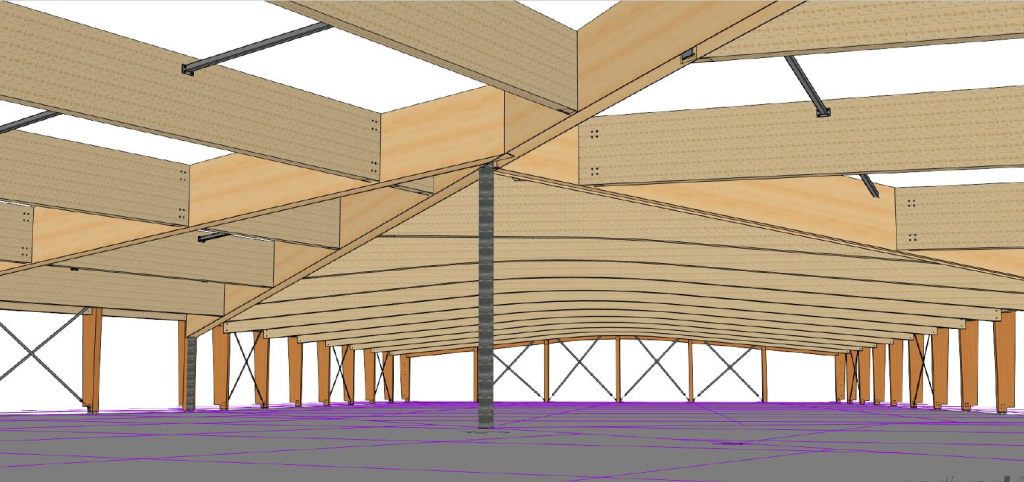This screenshot has height=482, width=1024.
Task: Select the leftmost timber post
Action: (92, 358)
